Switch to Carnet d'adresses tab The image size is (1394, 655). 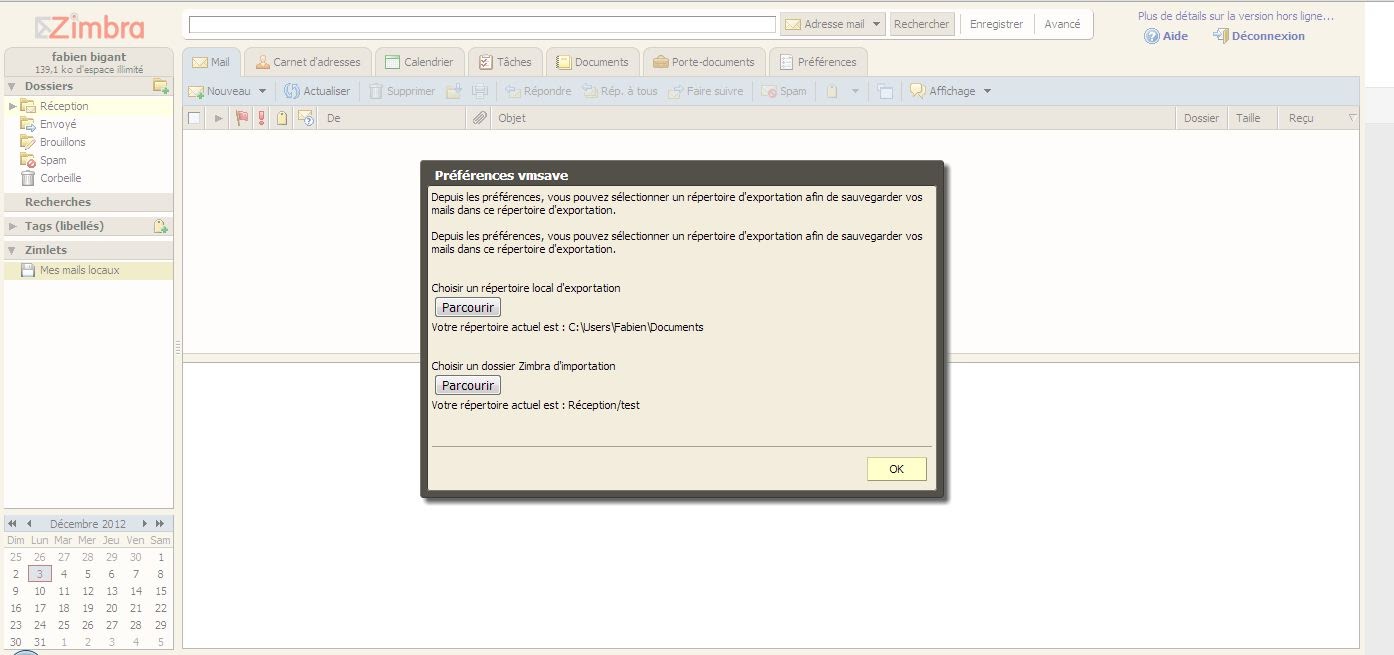(x=308, y=62)
